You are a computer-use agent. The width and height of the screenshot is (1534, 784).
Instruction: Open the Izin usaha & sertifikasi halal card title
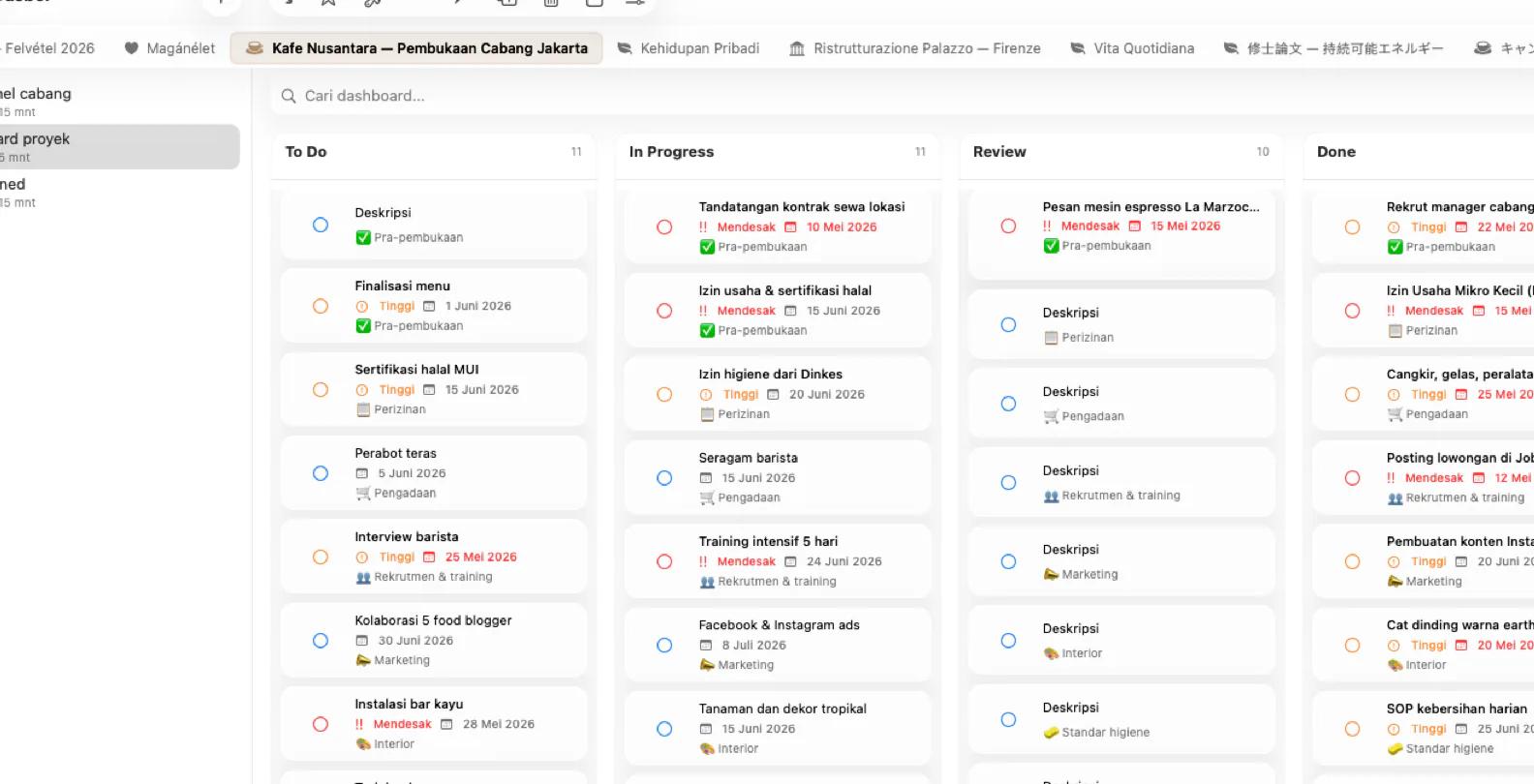click(785, 290)
